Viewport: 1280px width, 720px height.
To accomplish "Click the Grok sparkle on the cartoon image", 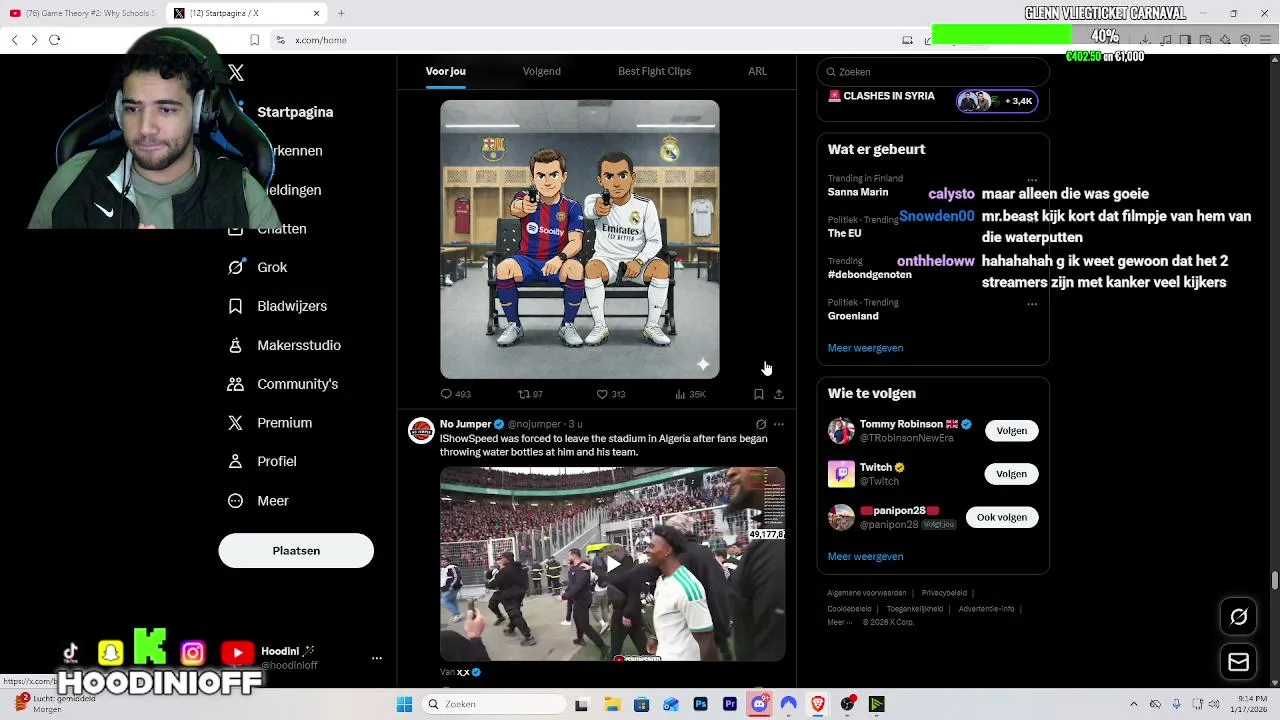I will 703,364.
